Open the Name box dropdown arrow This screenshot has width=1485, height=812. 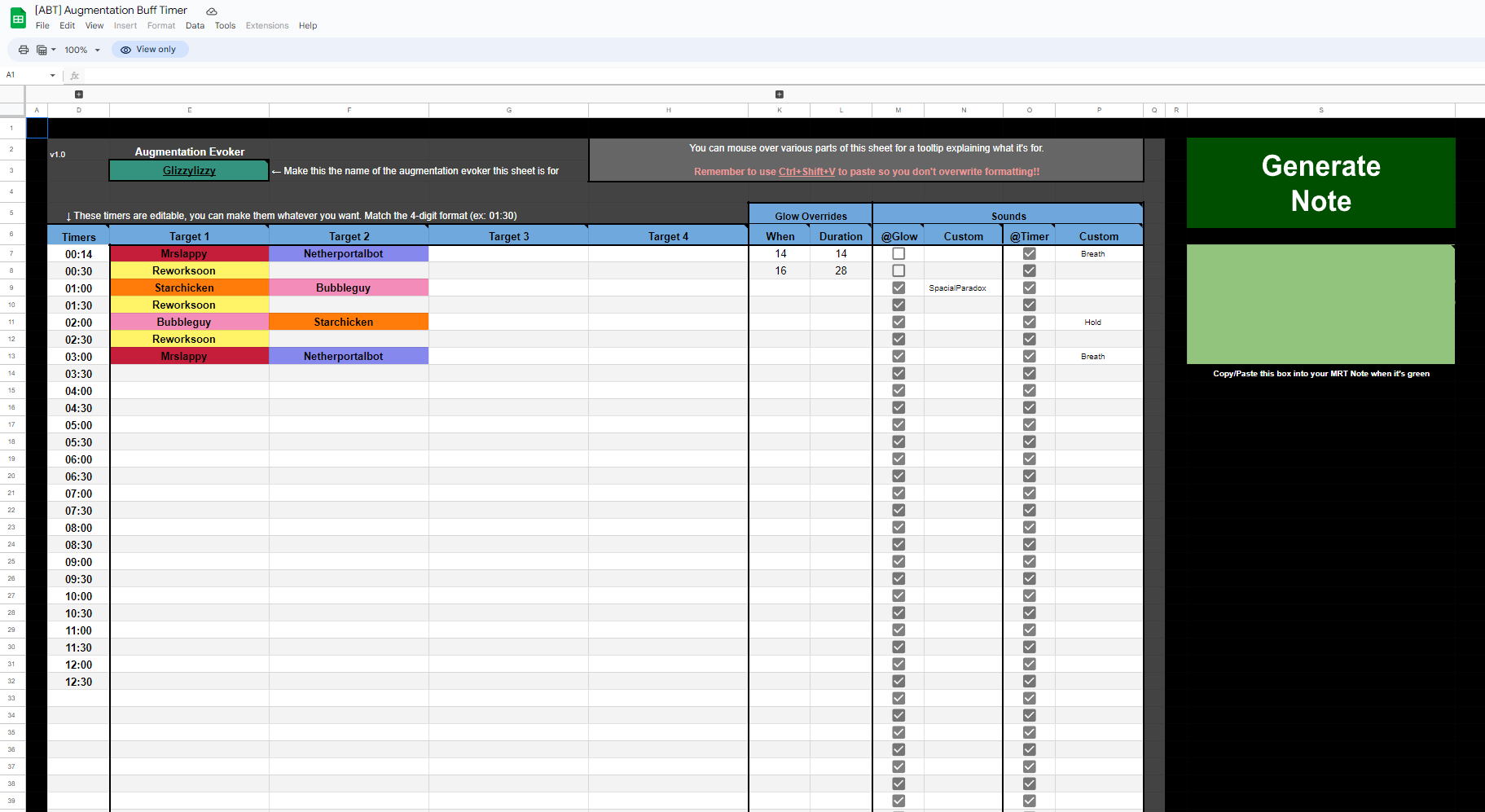point(53,75)
